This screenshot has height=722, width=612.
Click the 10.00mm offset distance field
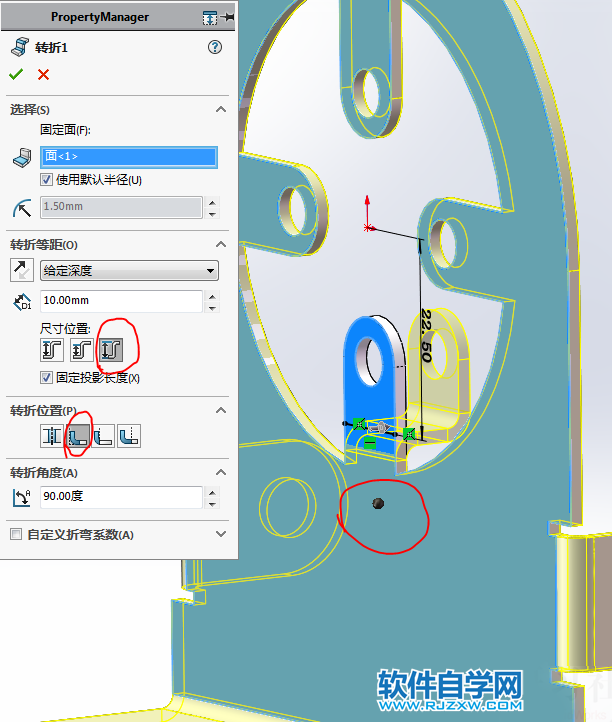click(122, 301)
